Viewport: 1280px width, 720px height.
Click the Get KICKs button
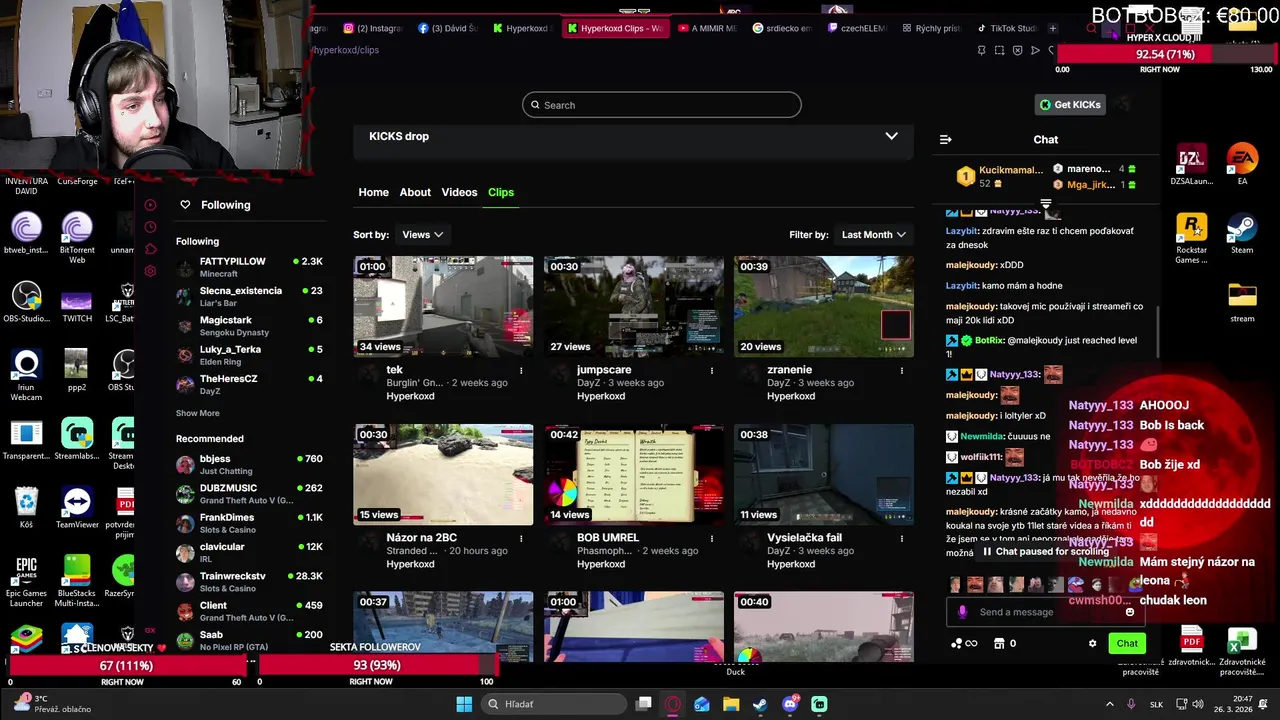(x=1070, y=105)
